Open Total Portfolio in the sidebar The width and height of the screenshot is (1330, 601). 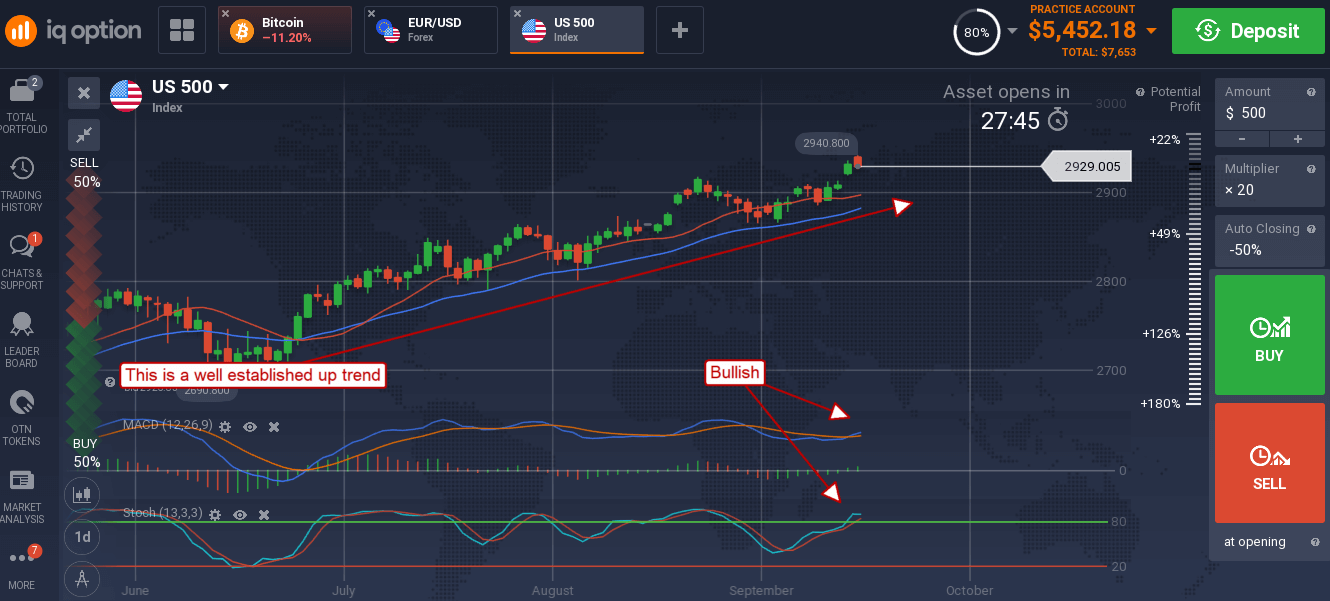22,106
